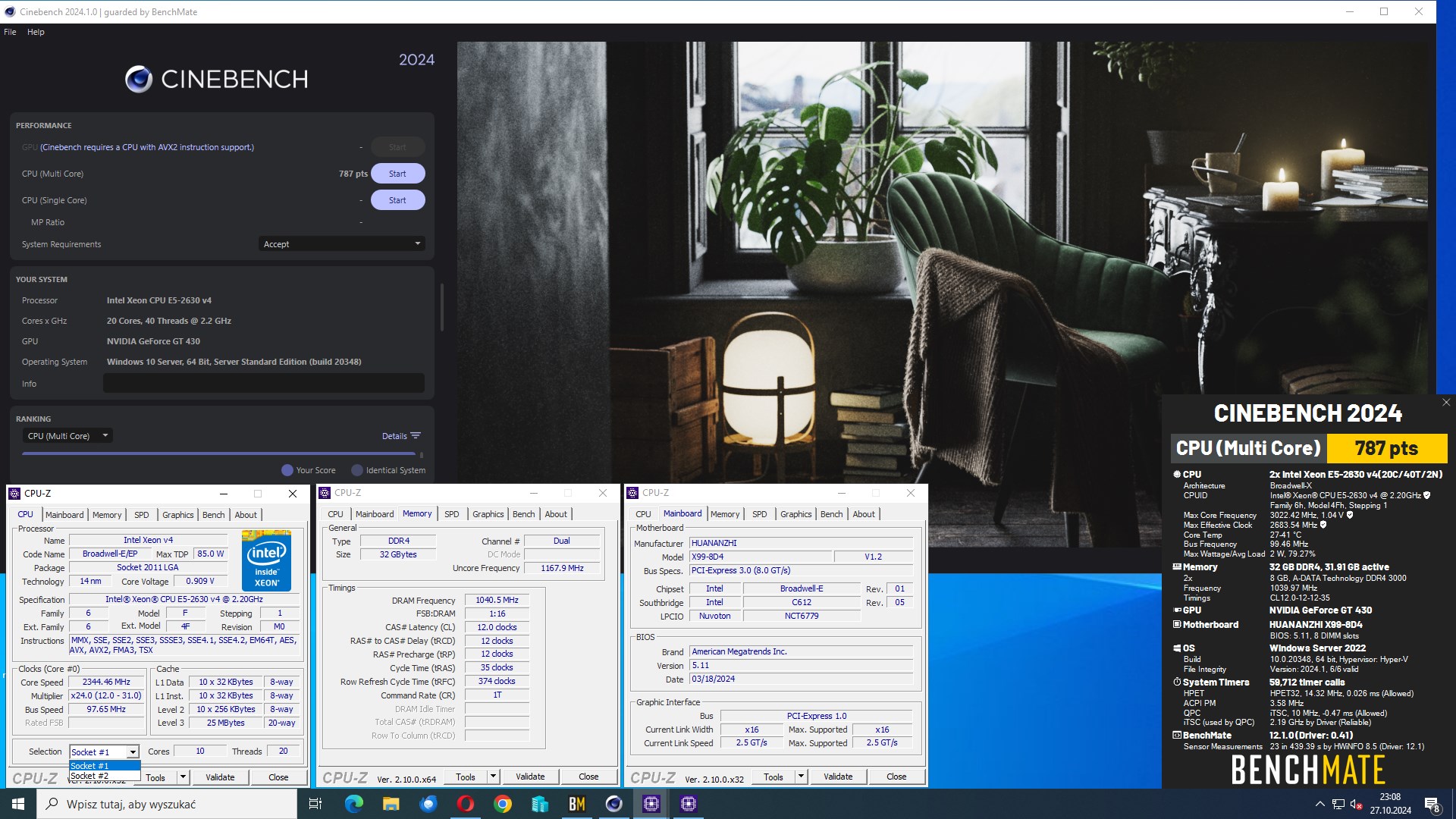
Task: Select the first CPU-Z taskbar icon
Action: pos(651,804)
